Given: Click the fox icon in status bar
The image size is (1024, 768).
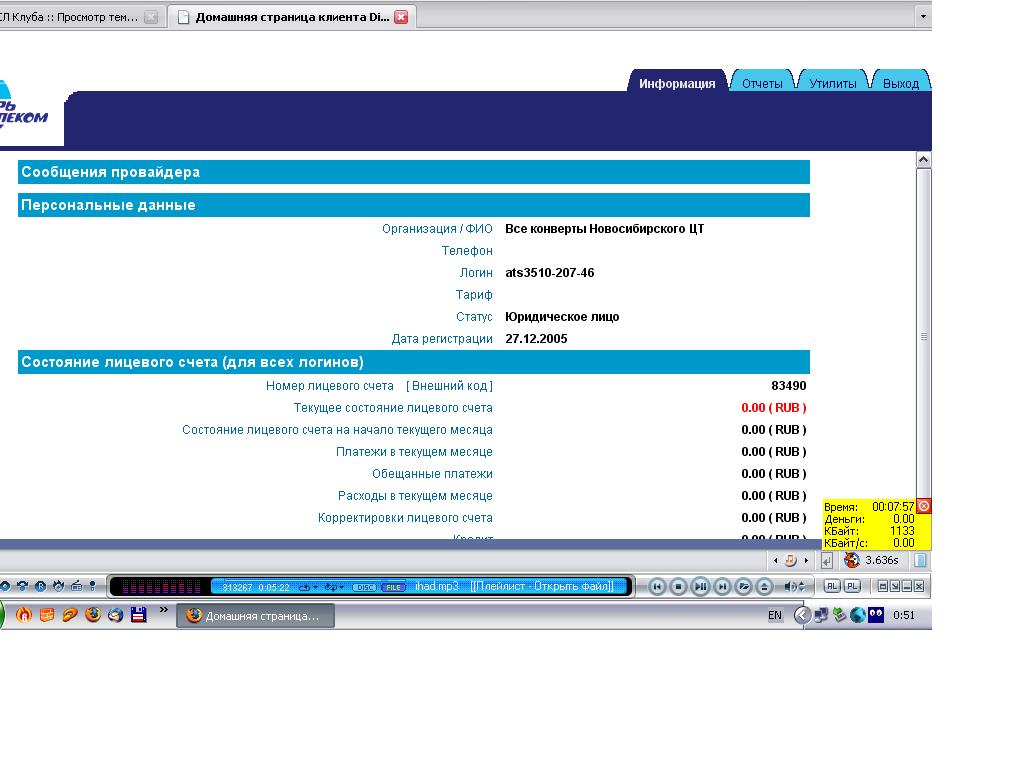Looking at the screenshot, I should pos(852,560).
